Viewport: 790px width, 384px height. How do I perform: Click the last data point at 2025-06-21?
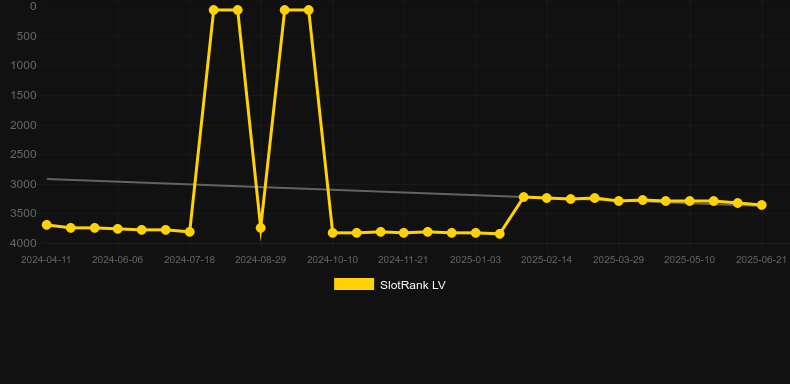(761, 205)
